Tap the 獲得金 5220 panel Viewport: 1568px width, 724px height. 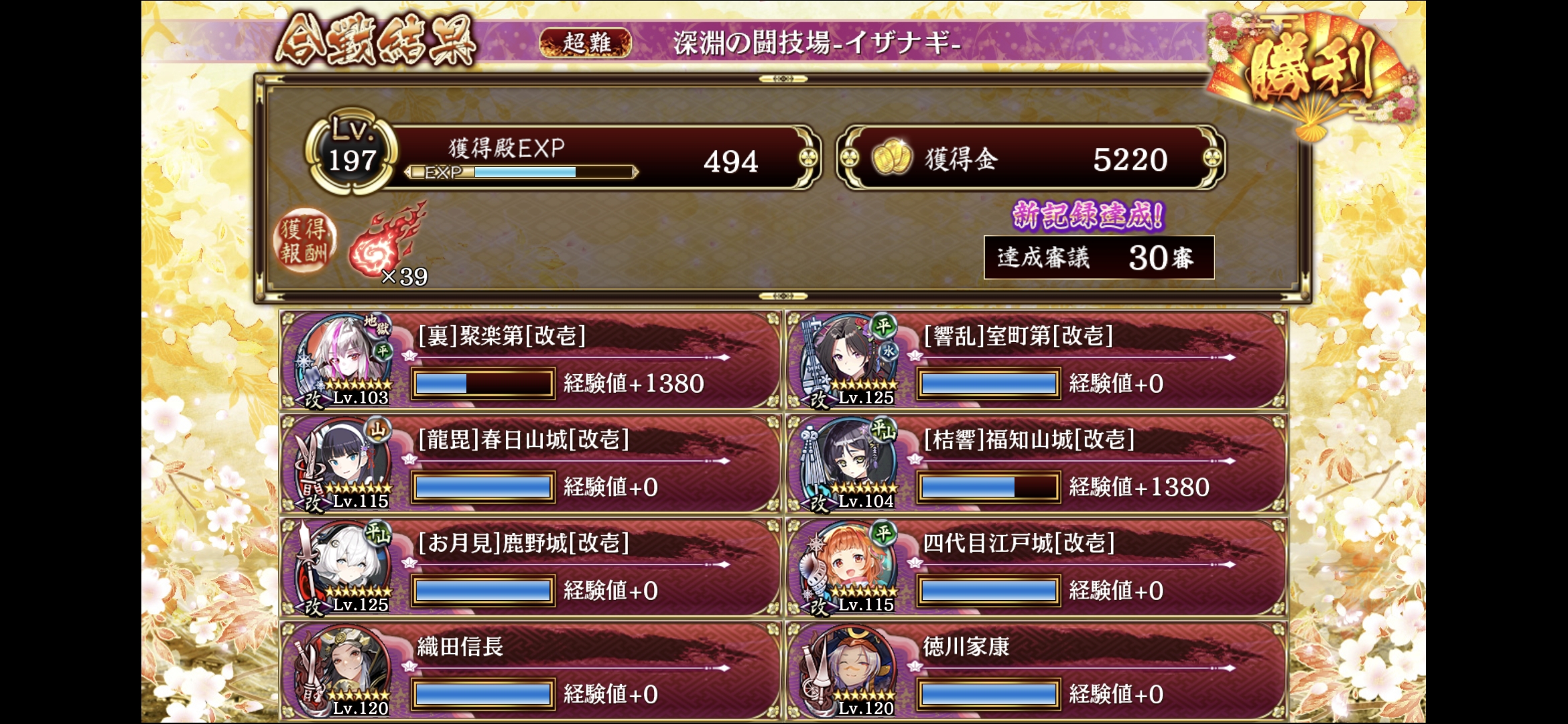1031,158
